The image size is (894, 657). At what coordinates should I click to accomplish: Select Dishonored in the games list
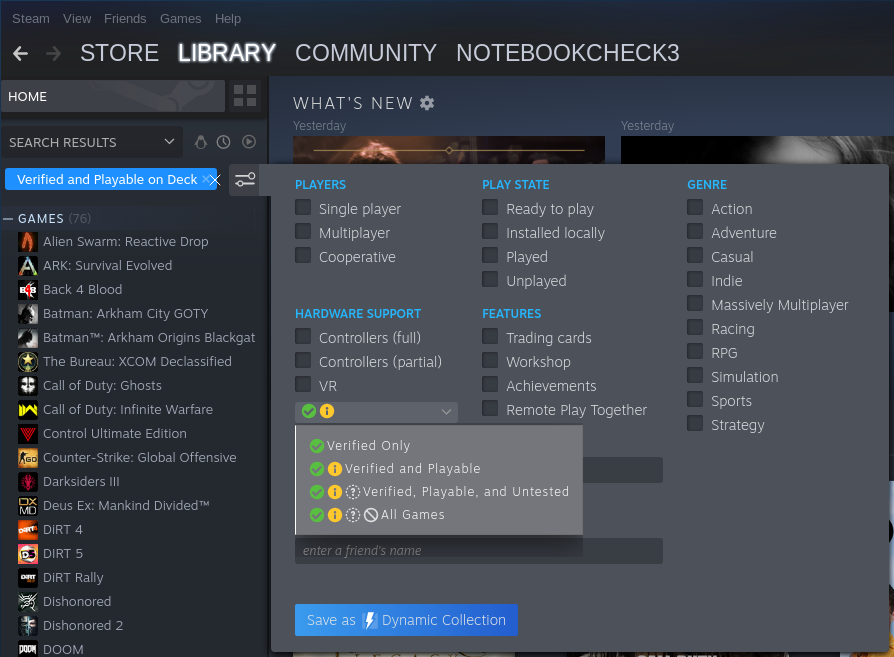77,602
